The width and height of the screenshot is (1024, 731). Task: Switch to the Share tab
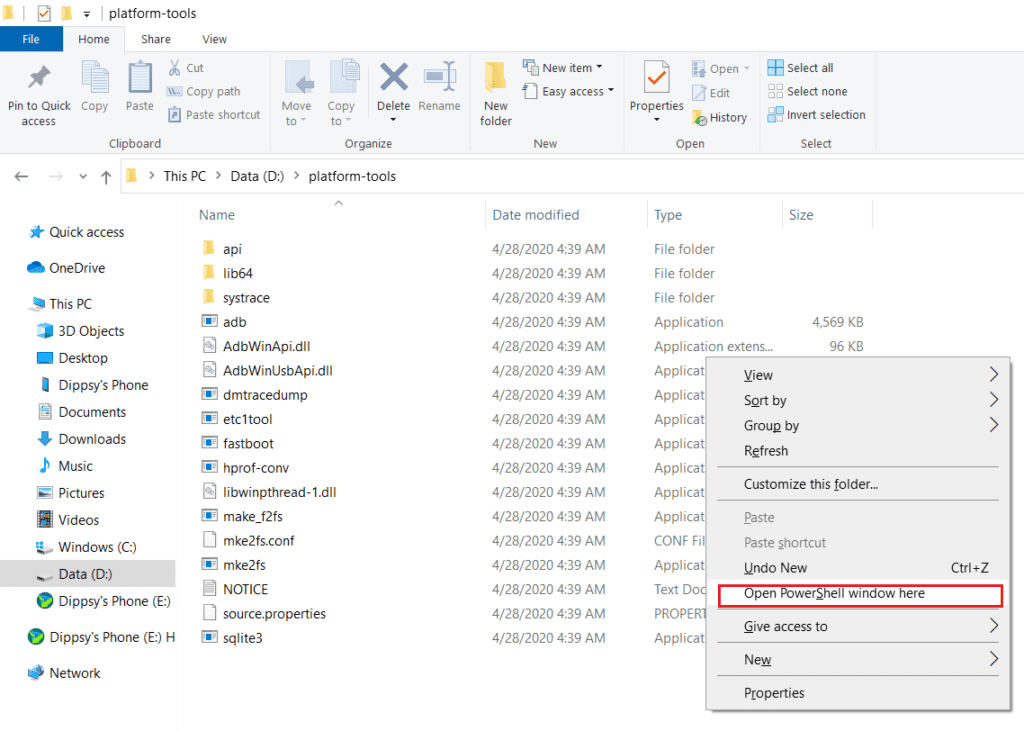click(x=155, y=39)
